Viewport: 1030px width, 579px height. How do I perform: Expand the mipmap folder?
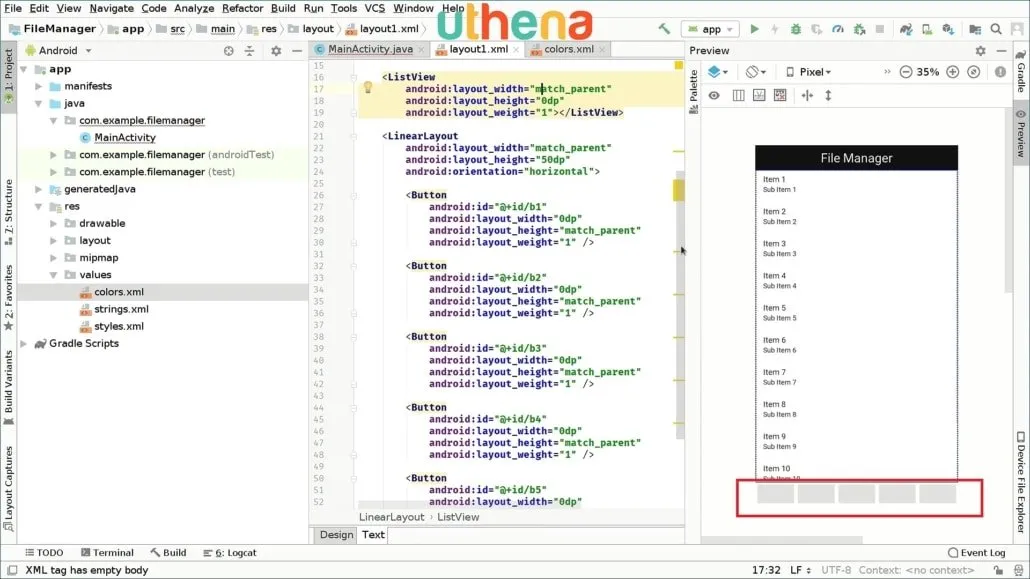point(54,258)
